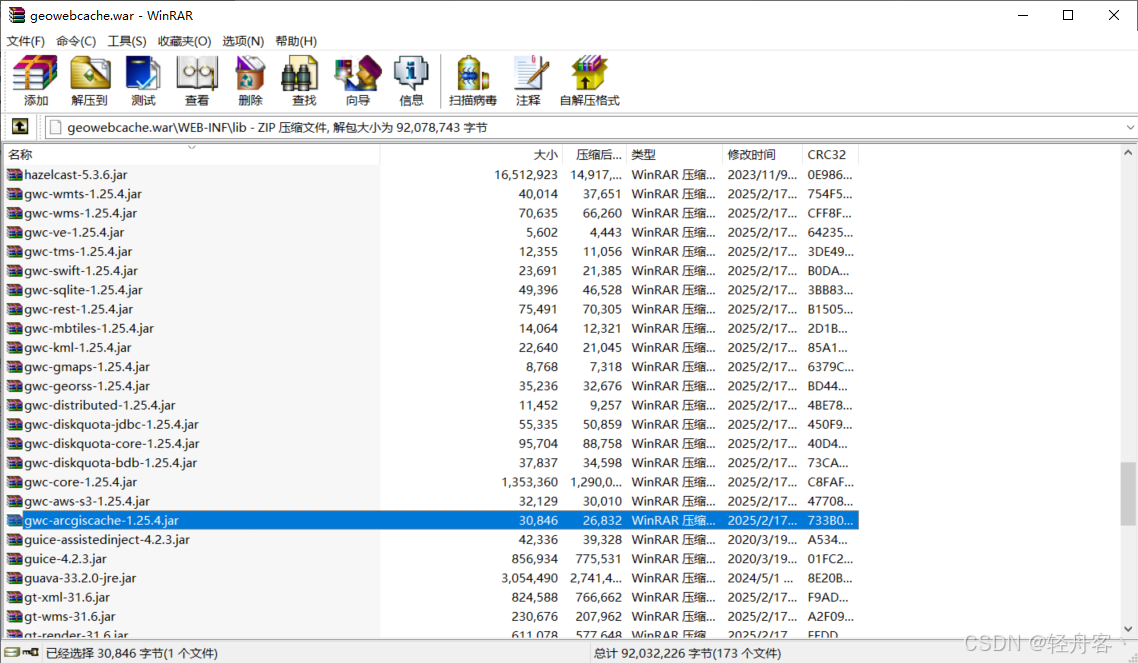
Task: Click the highlighted gwc-arcgiscache-1.25.4.jar row
Action: point(431,520)
